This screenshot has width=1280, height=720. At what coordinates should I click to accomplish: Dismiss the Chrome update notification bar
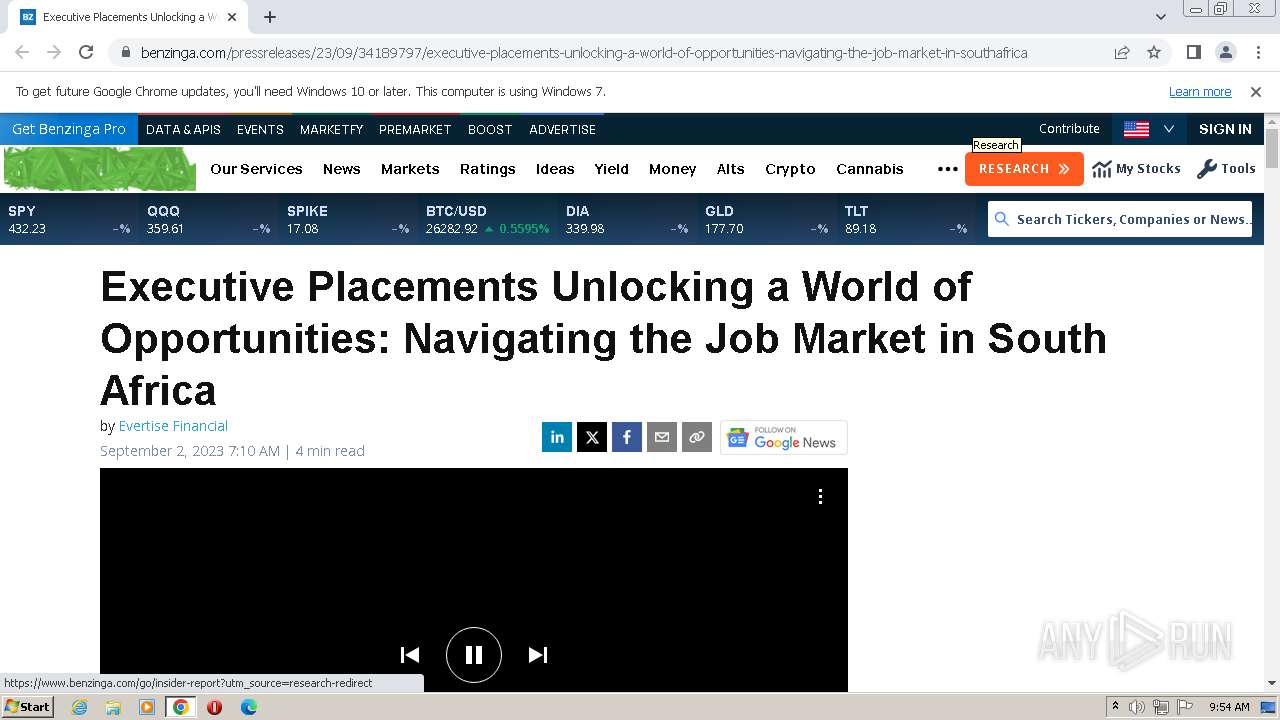coord(1256,91)
